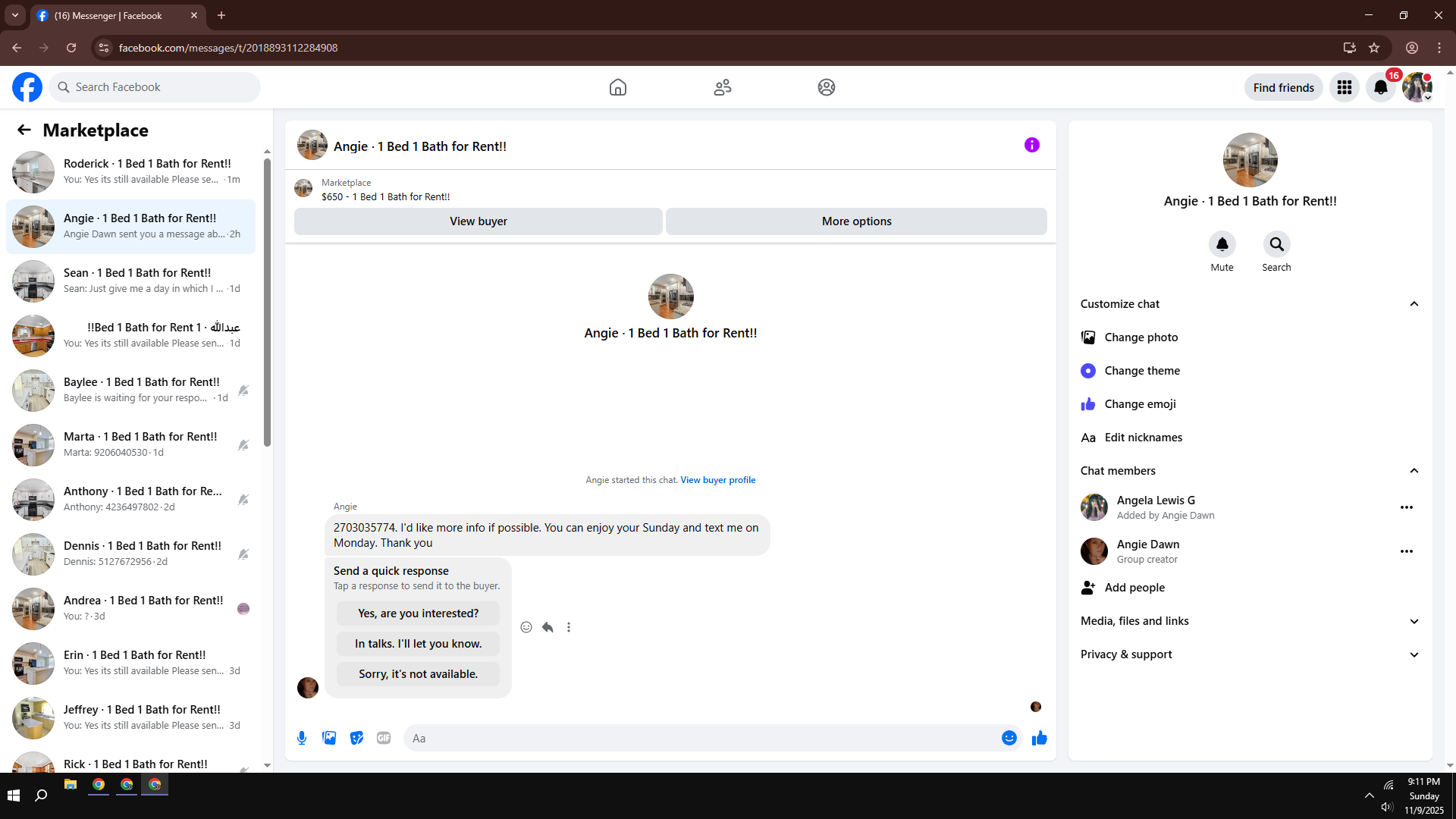Reload the page

(71, 48)
